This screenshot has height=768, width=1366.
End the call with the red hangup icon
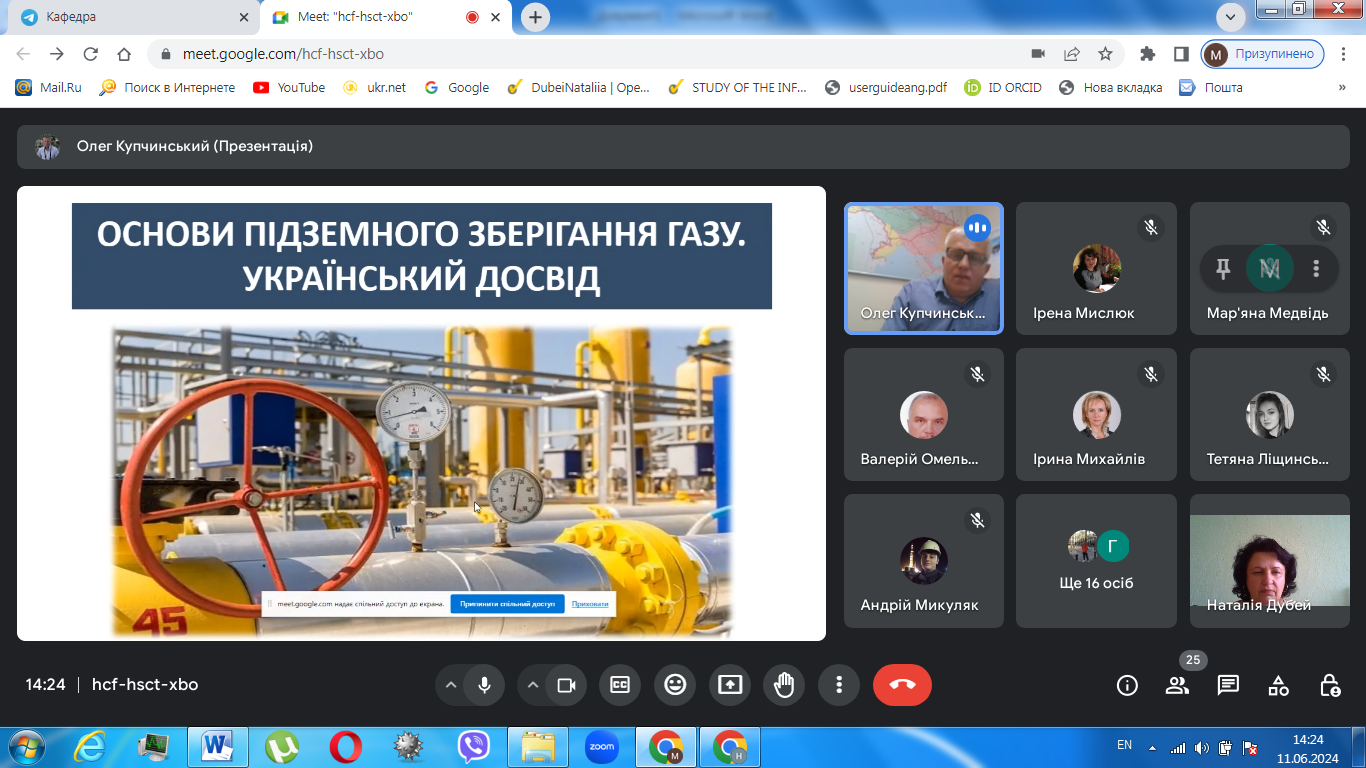coord(901,685)
